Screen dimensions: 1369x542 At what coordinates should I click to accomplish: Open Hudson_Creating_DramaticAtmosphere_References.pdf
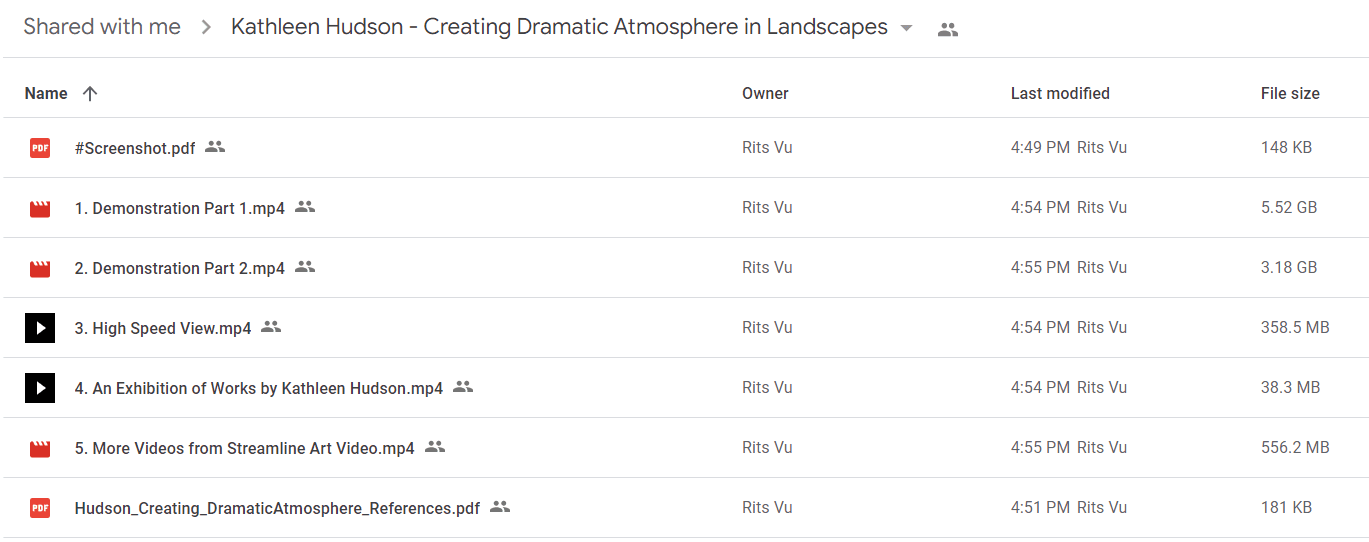[277, 508]
